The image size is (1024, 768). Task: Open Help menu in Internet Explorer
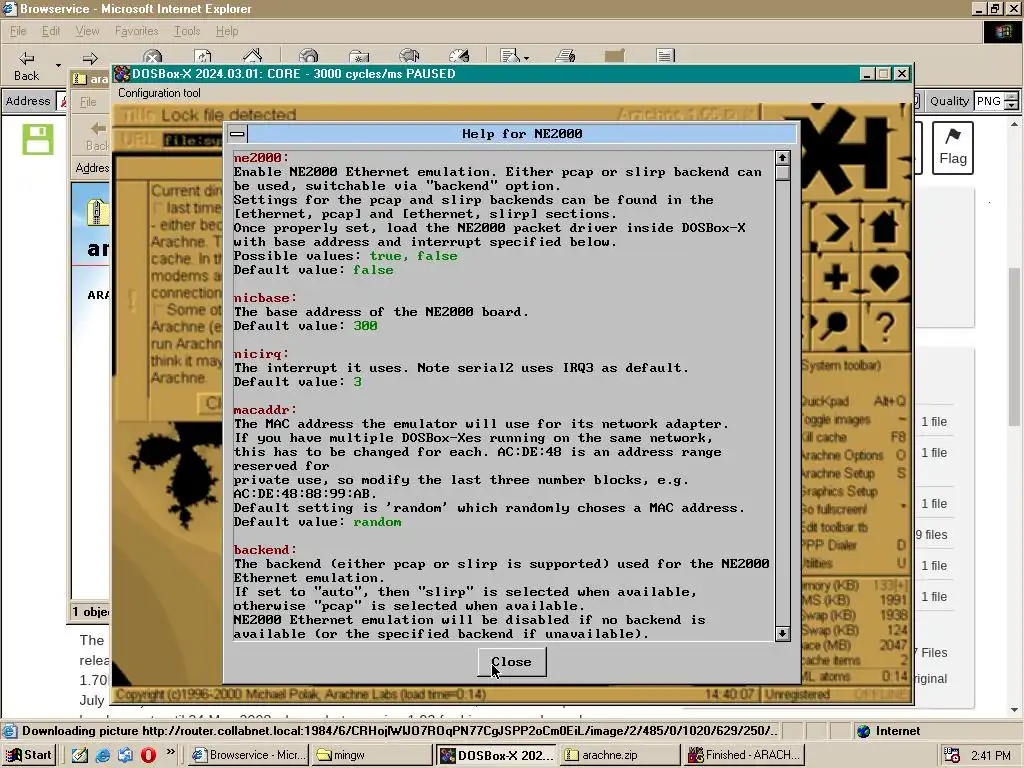(x=227, y=31)
